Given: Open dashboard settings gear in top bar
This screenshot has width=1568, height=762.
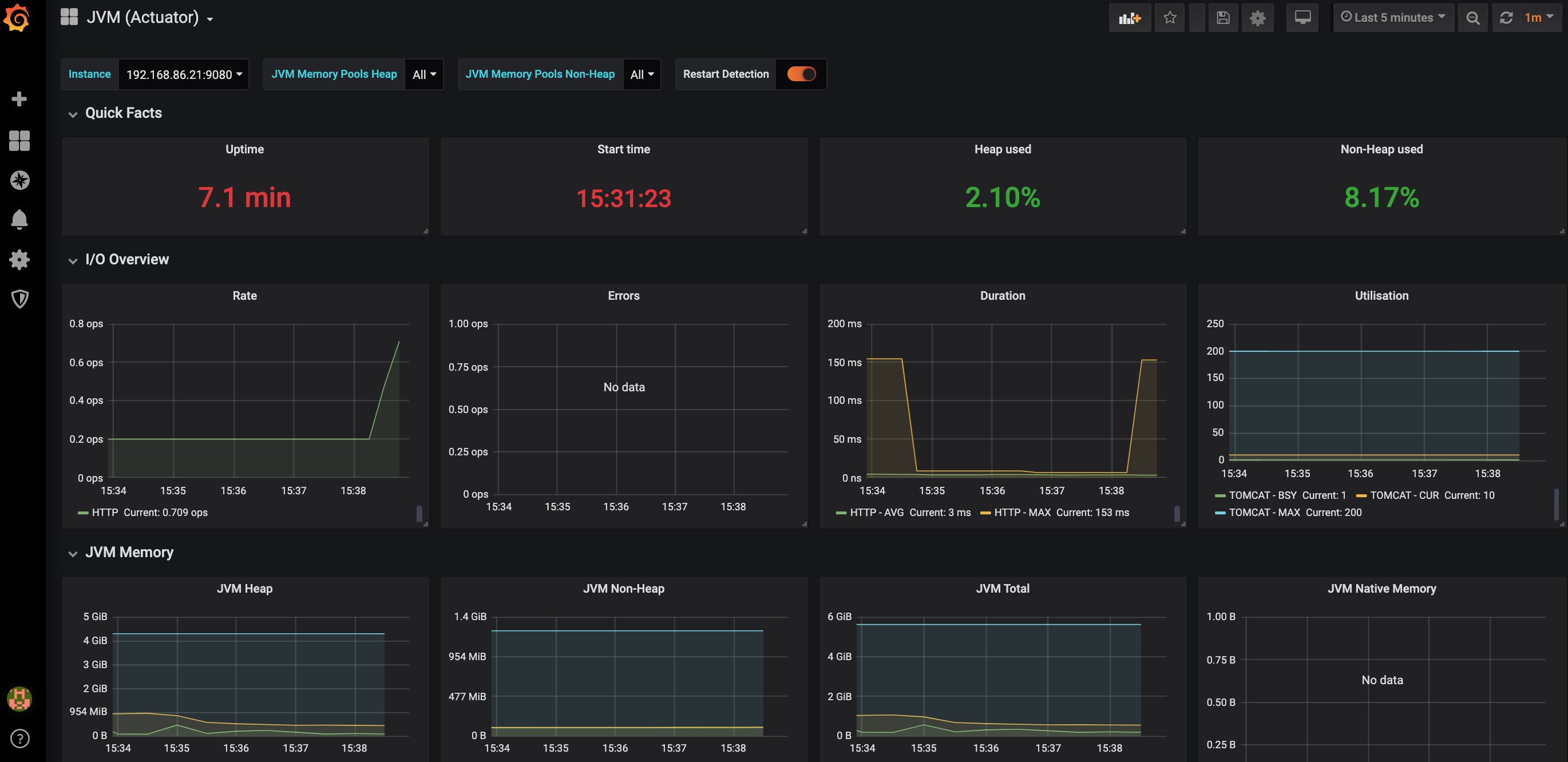Looking at the screenshot, I should 1258,18.
